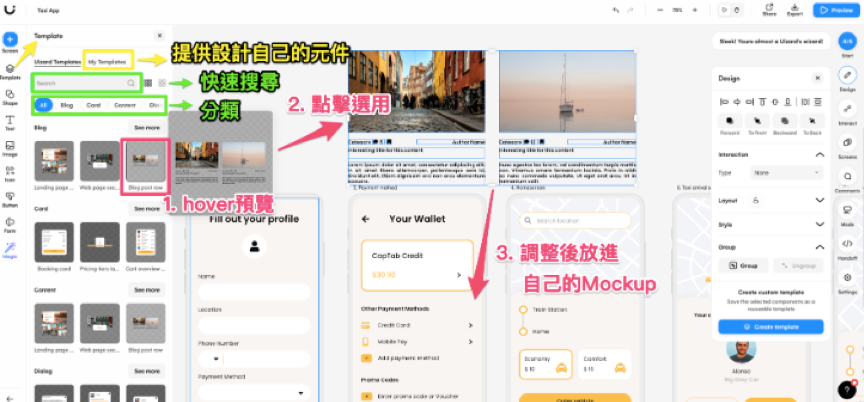See more Card templates
This screenshot has height=402, width=864.
[x=147, y=209]
